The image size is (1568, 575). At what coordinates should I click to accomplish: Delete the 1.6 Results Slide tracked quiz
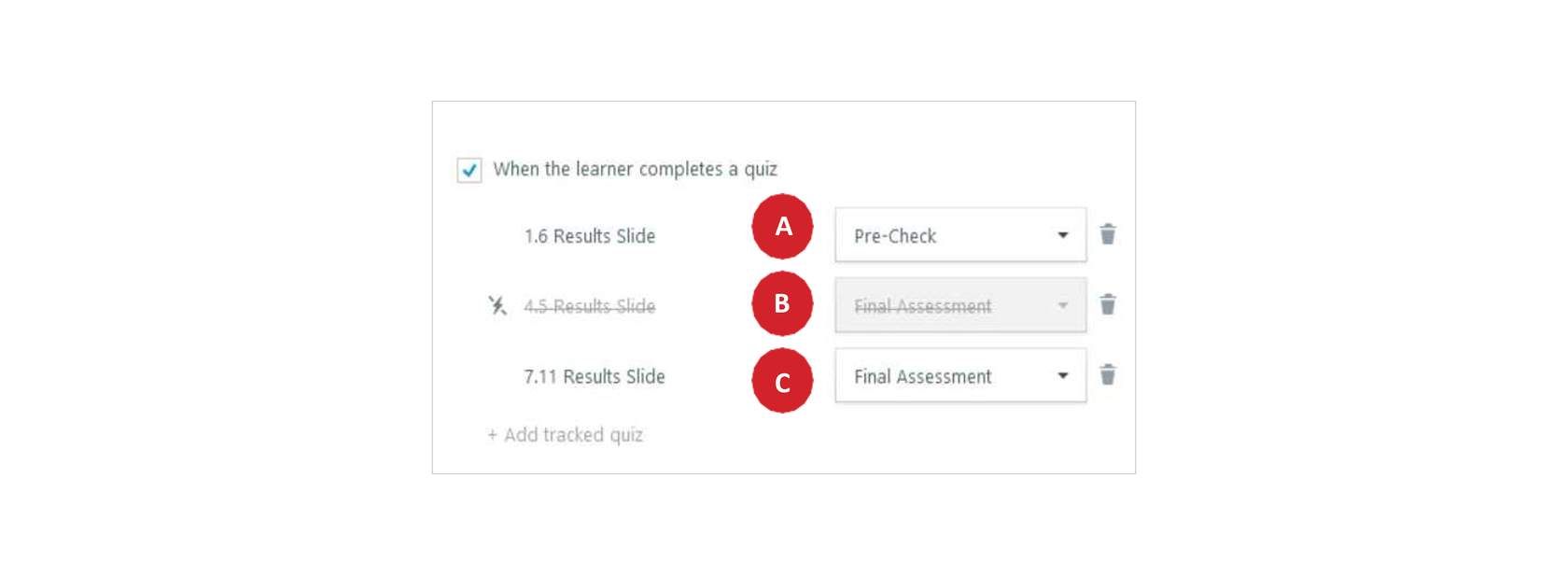tap(1108, 234)
